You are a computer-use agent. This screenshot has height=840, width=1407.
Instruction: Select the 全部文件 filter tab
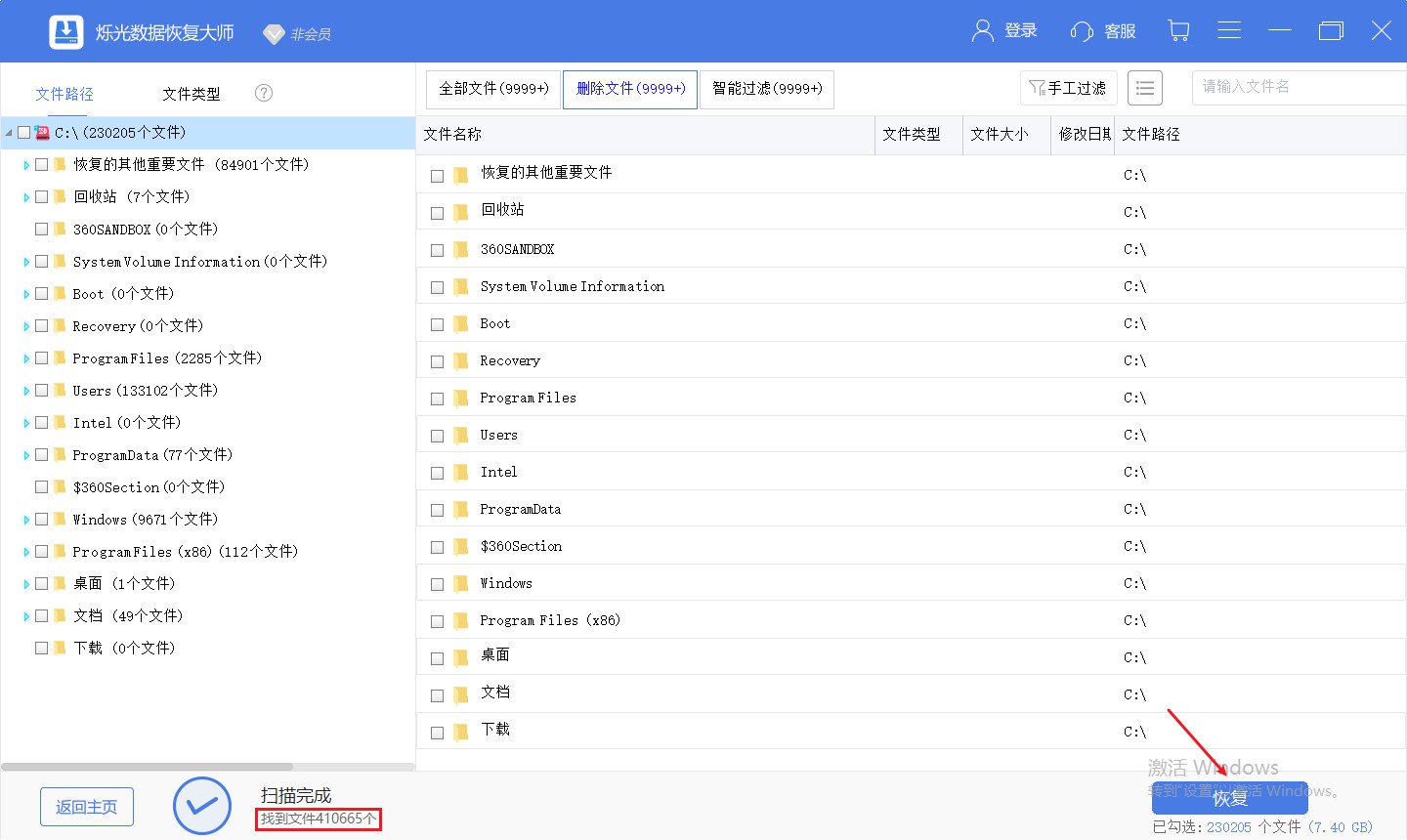pyautogui.click(x=492, y=88)
